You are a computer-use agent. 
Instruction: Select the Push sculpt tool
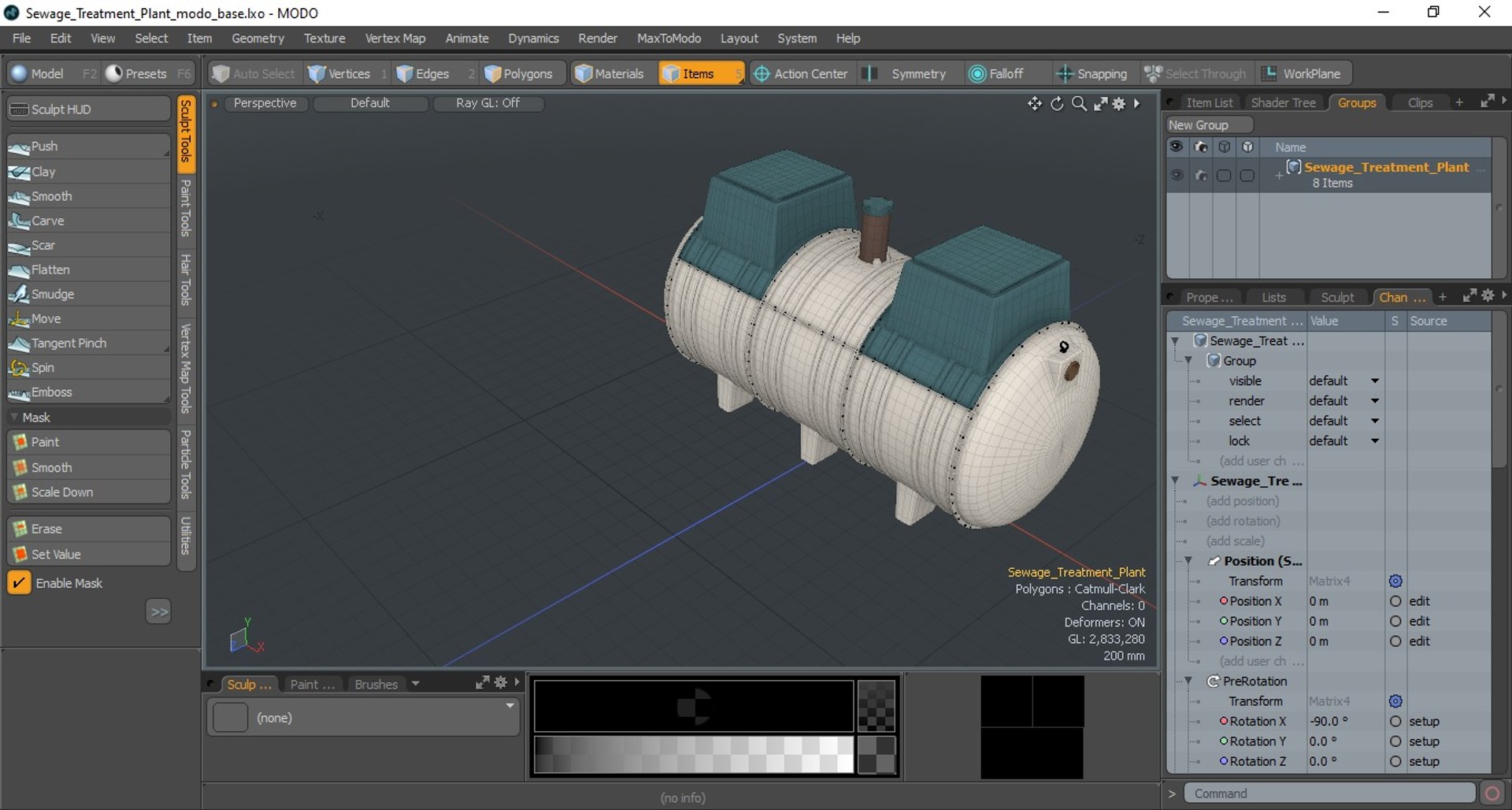click(88, 147)
